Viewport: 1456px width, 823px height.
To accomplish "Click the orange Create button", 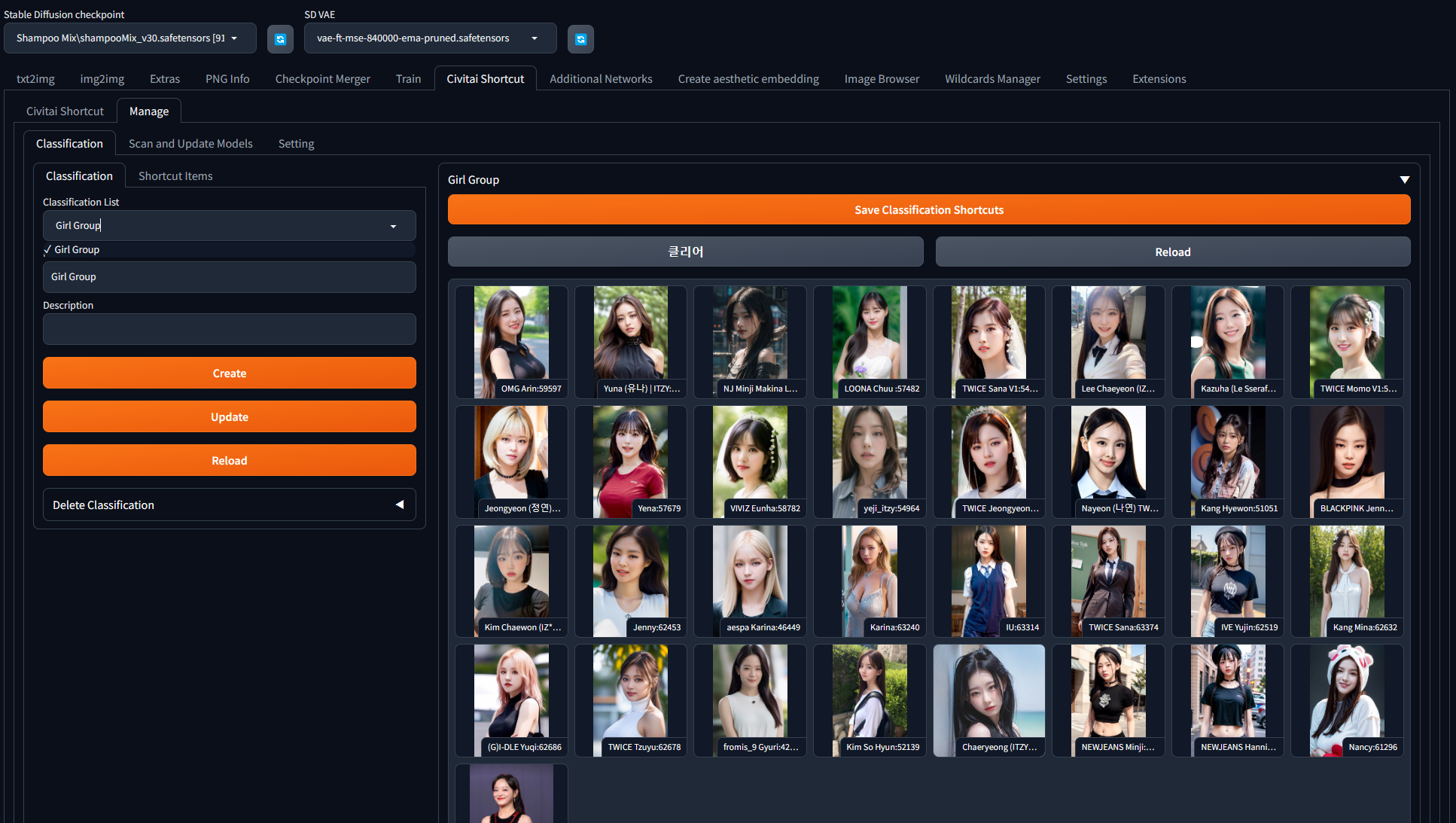I will point(229,373).
